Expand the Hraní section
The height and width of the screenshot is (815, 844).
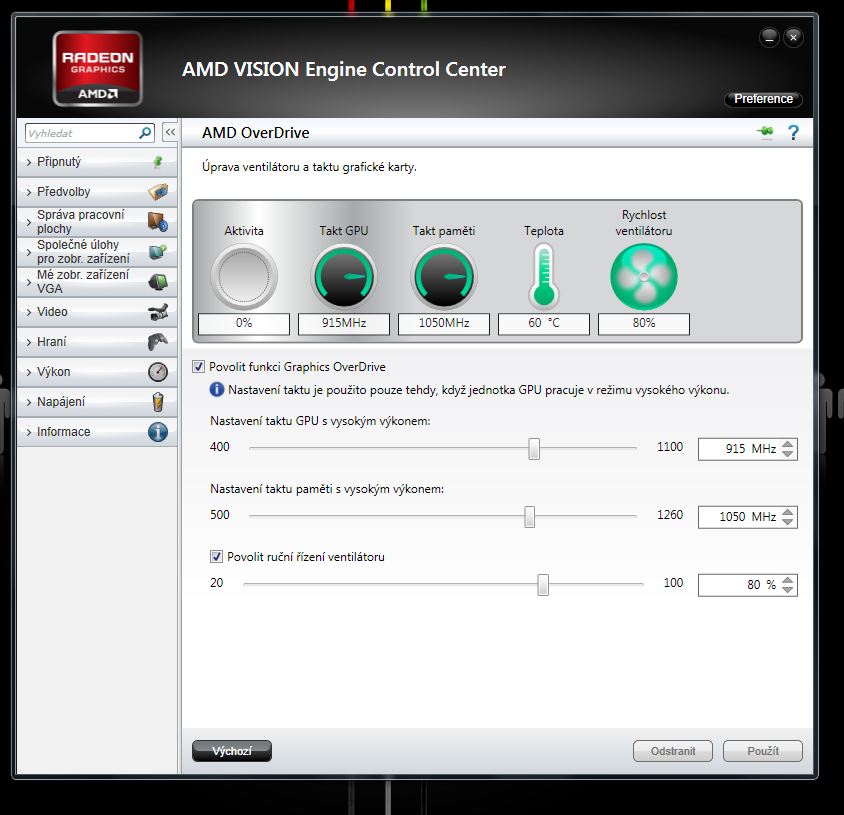click(x=97, y=341)
